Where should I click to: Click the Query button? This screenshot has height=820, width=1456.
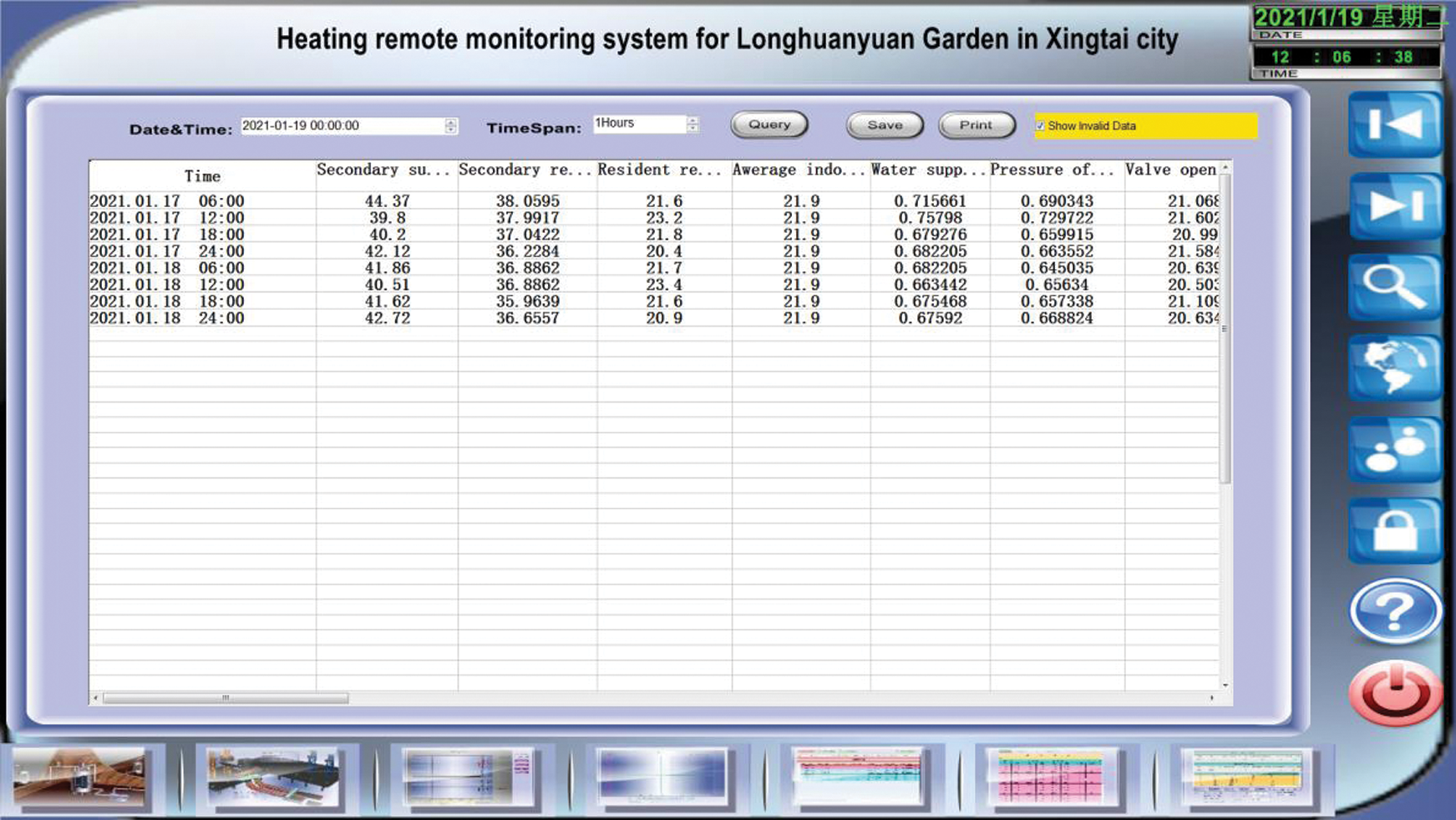coord(769,124)
